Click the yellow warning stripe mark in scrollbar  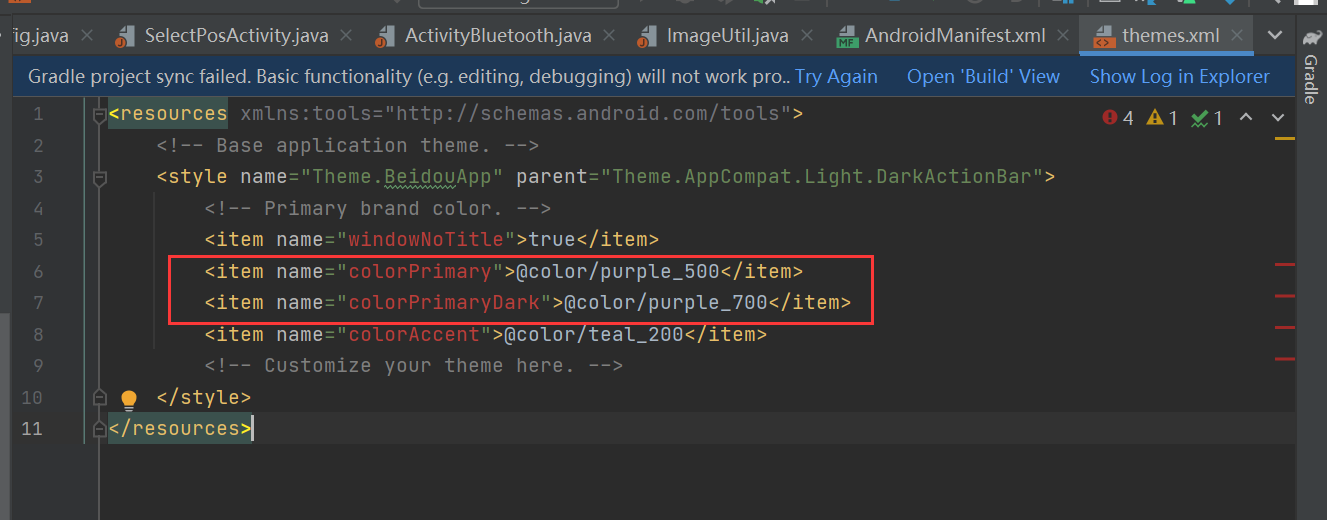1285,140
